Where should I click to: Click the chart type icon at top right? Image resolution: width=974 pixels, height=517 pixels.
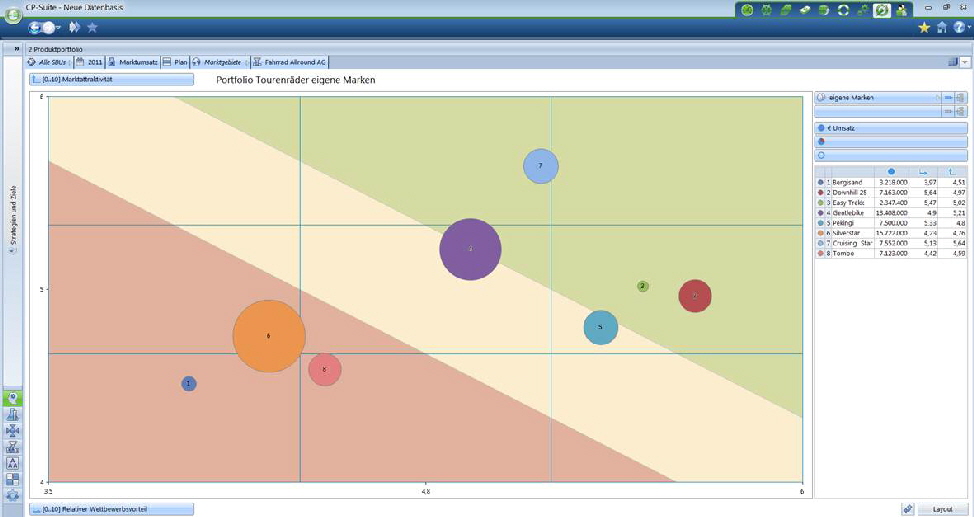953,62
